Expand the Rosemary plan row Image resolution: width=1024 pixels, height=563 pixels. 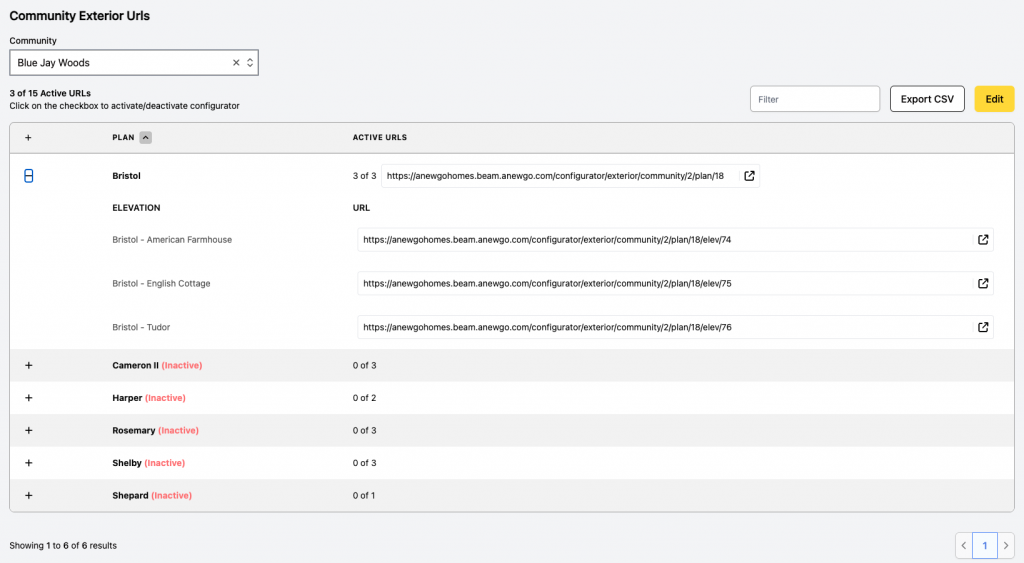(29, 430)
